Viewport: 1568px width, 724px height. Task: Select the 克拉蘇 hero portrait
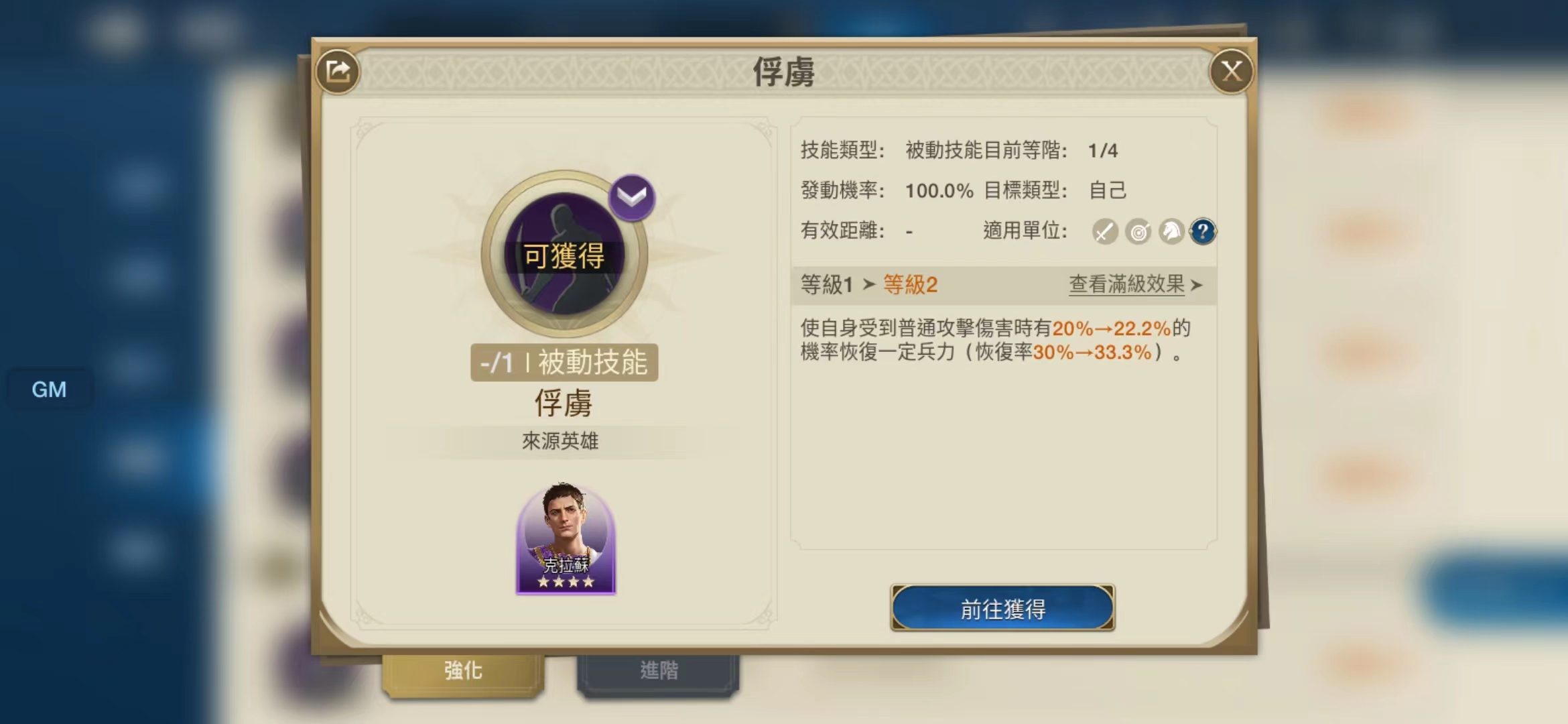pyautogui.click(x=566, y=538)
